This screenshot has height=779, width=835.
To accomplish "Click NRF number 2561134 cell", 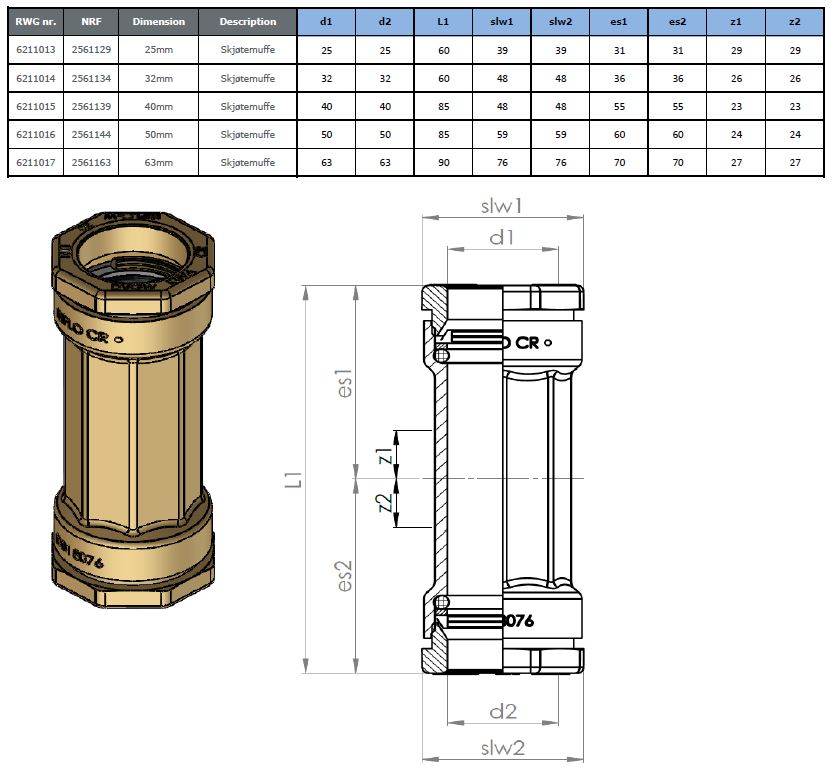I will (x=91, y=78).
